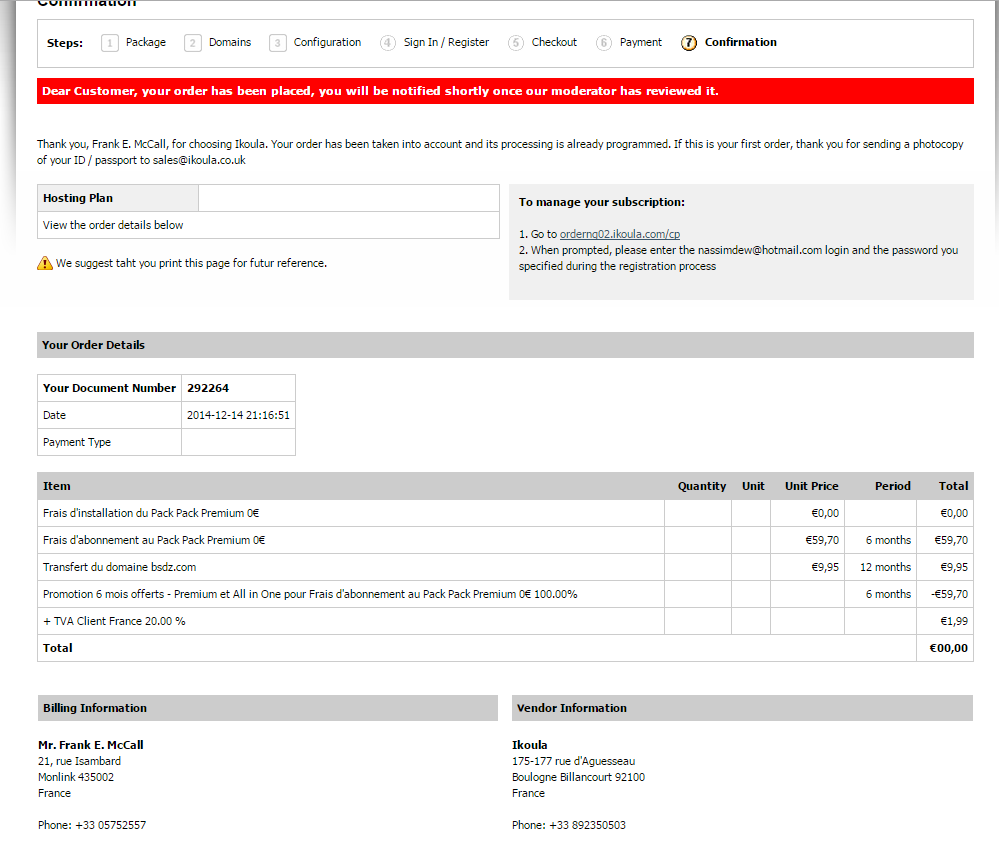The image size is (999, 850).
Task: Click the 'Promotion 6 mois offerts' row text
Action: [x=310, y=594]
